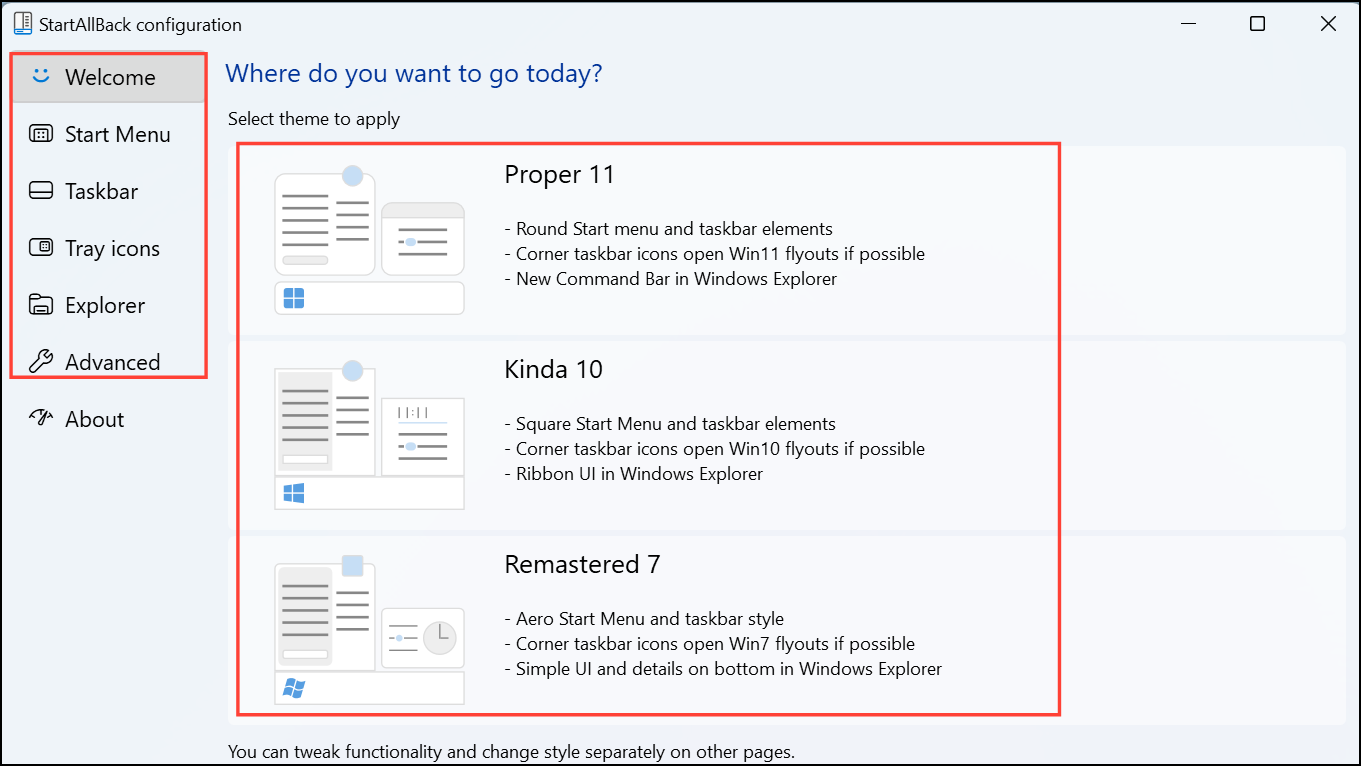The height and width of the screenshot is (766, 1361).
Task: Click "Square Start Menu and taskbar elements" text
Action: [676, 424]
